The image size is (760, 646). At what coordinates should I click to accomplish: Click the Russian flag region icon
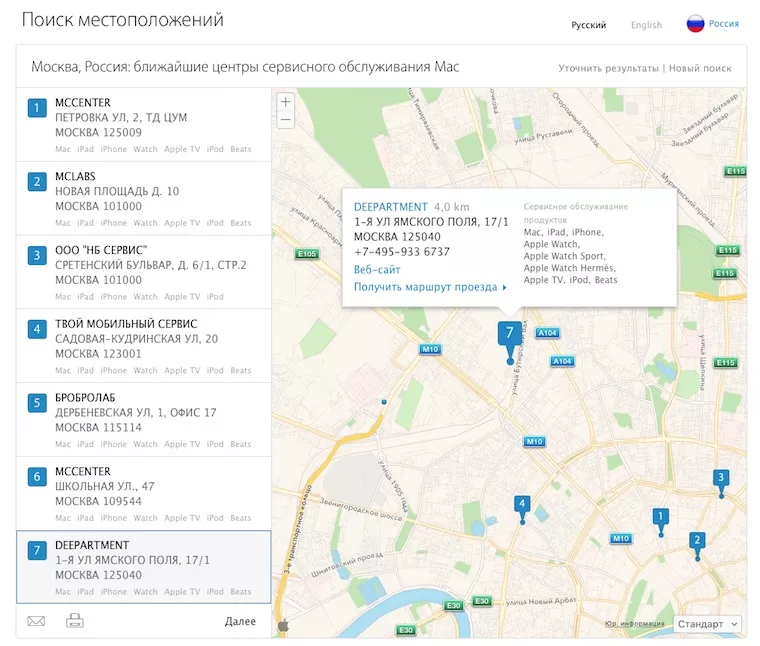click(695, 24)
